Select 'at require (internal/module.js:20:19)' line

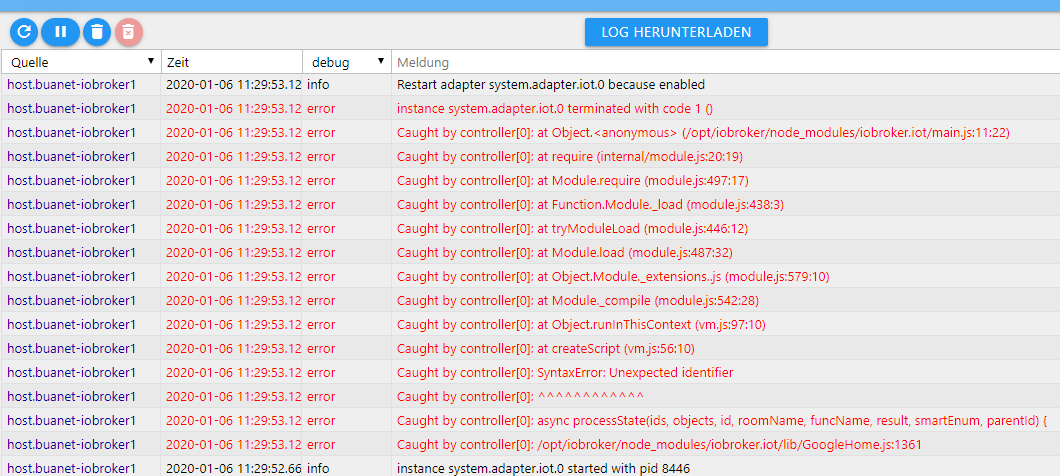[x=570, y=156]
